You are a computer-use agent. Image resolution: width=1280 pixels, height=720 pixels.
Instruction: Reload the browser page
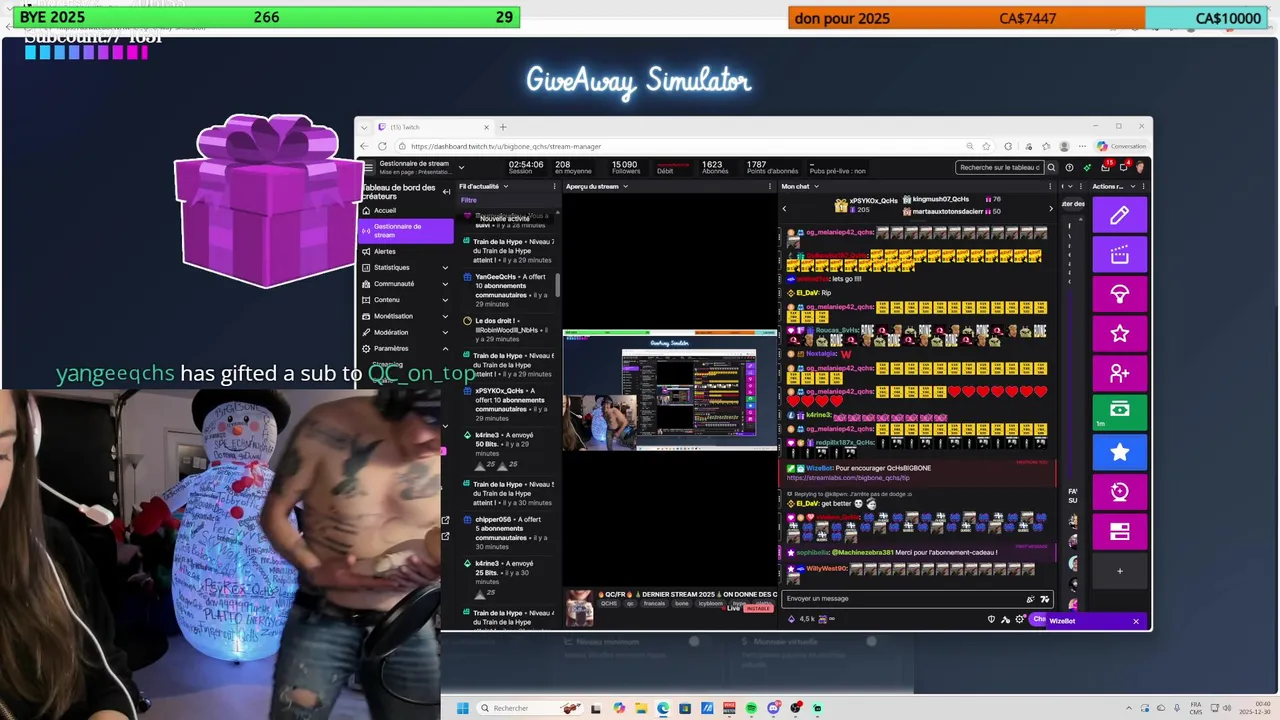pos(382,146)
